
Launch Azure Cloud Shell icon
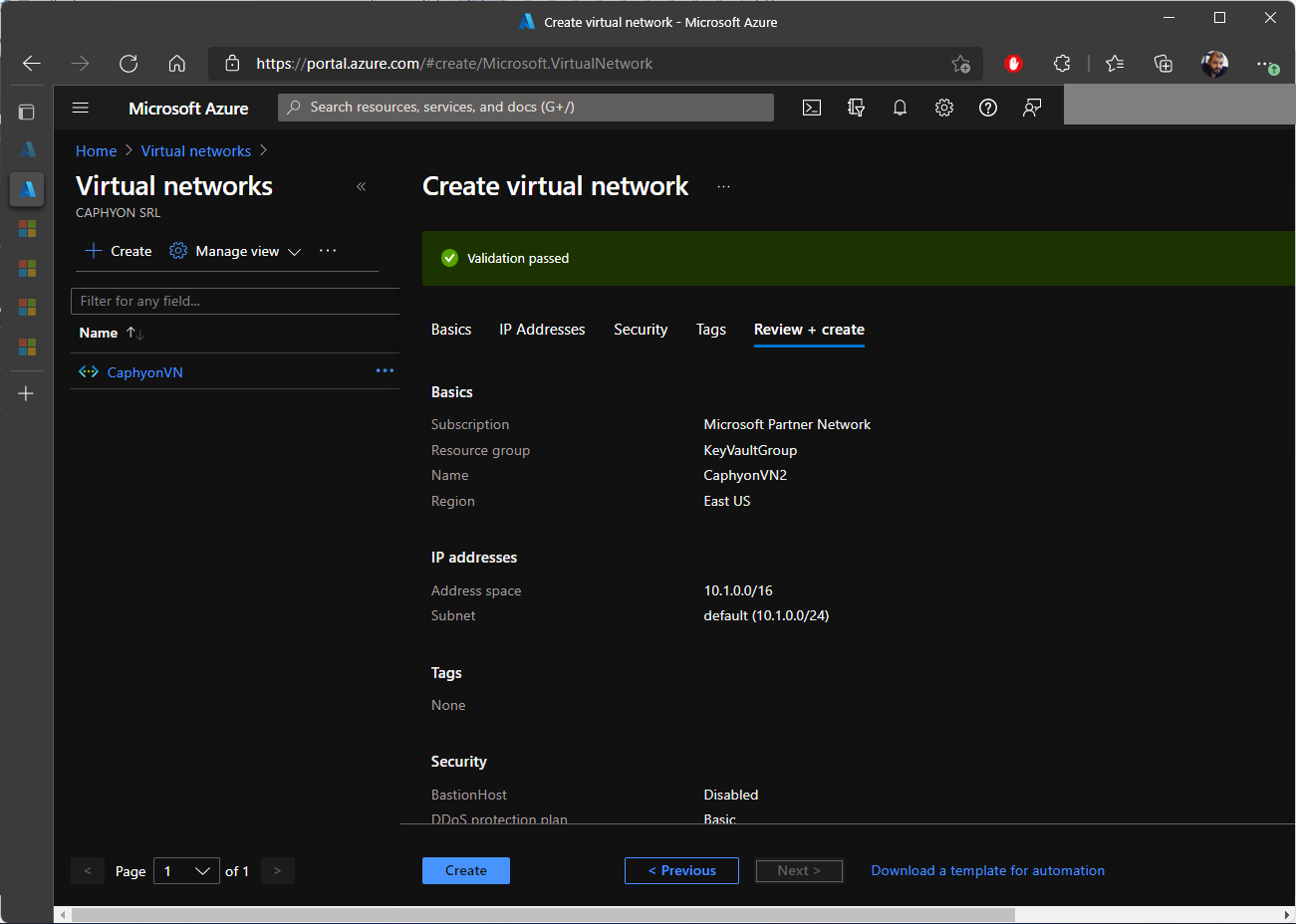[812, 108]
